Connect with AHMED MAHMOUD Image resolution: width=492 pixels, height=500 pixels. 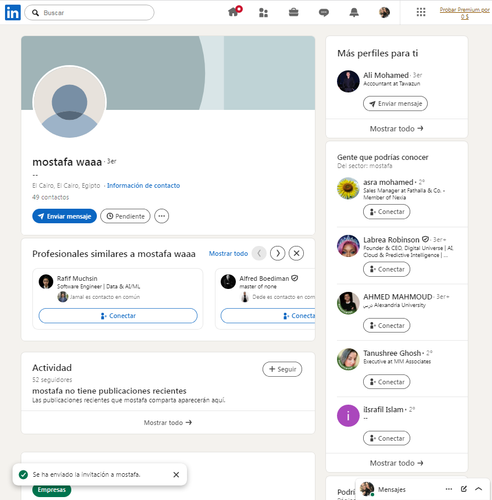pyautogui.click(x=387, y=325)
